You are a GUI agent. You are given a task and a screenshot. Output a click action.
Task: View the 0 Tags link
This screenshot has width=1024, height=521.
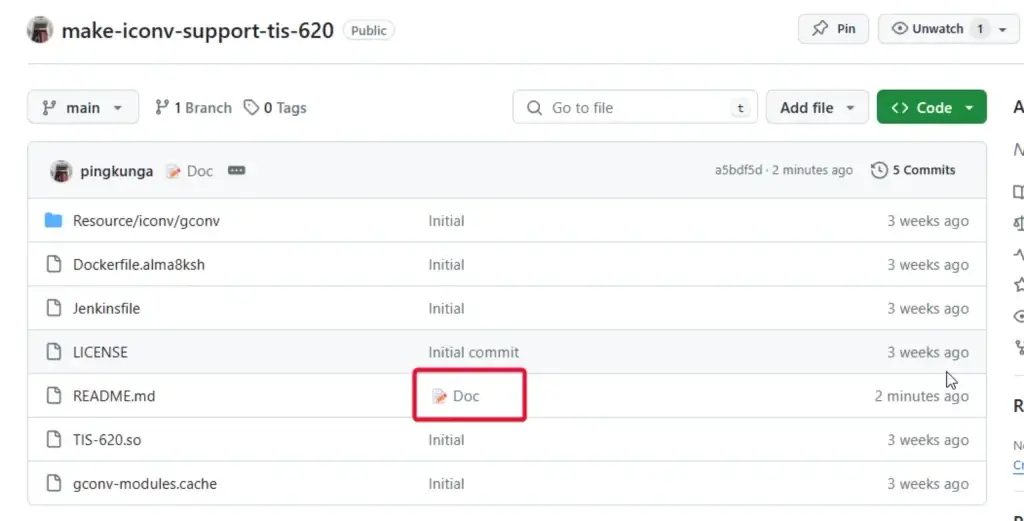(x=275, y=108)
